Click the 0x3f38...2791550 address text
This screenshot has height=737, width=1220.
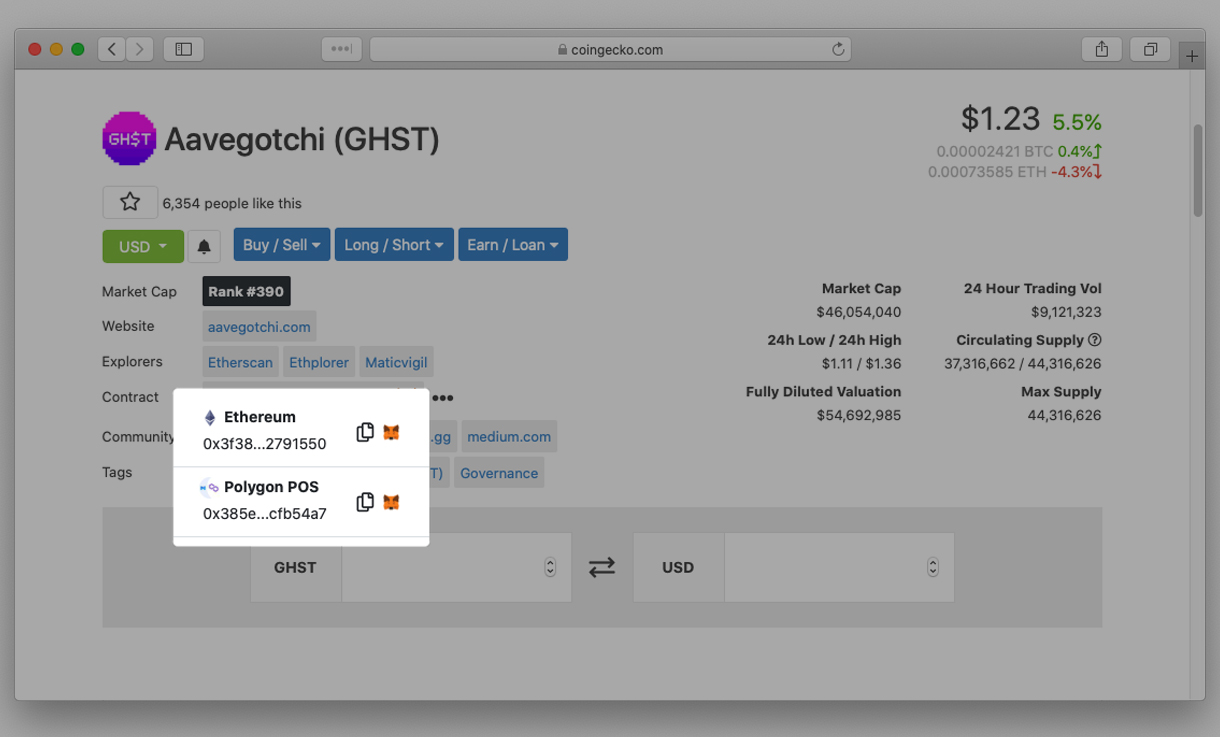pos(264,444)
